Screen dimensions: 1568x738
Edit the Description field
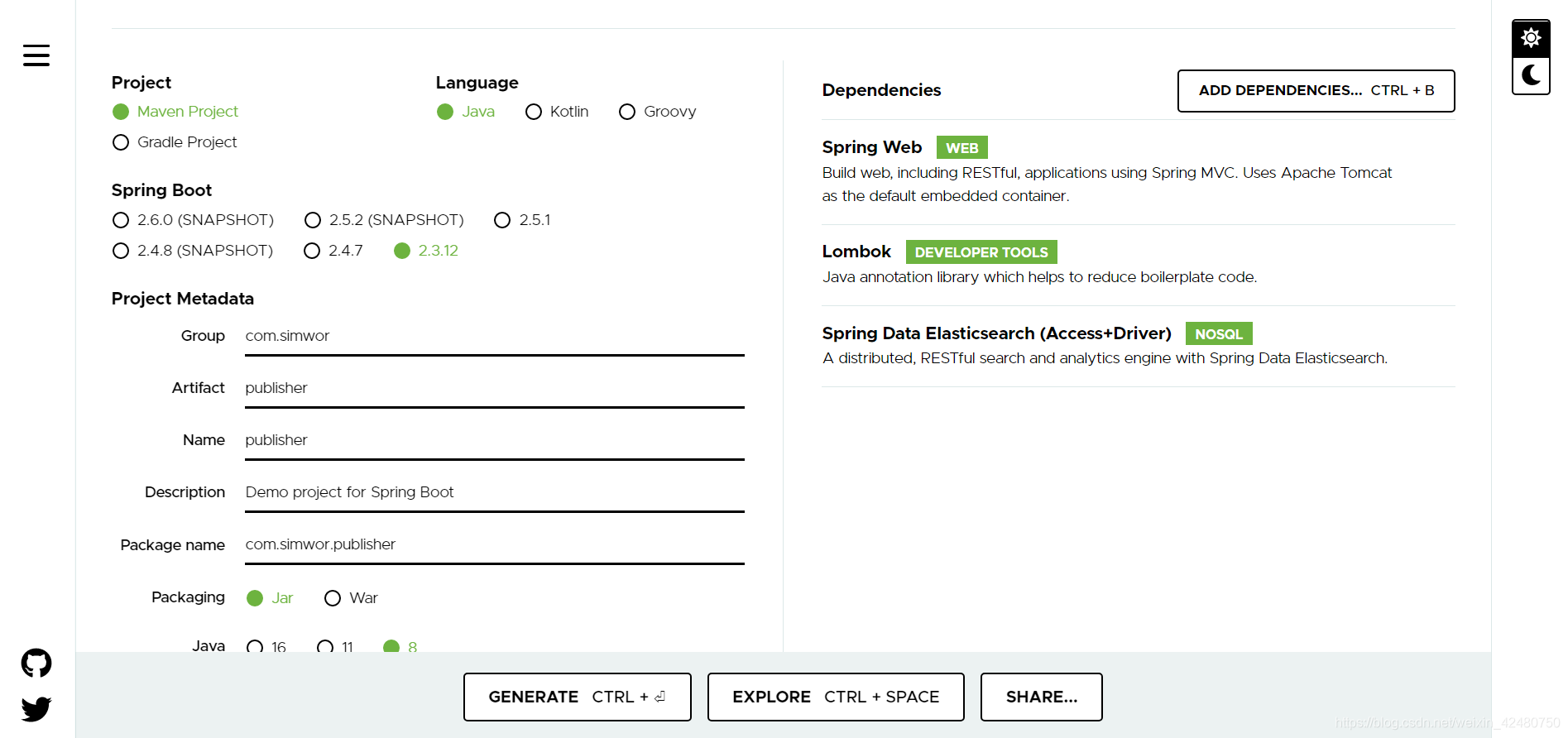pos(495,493)
